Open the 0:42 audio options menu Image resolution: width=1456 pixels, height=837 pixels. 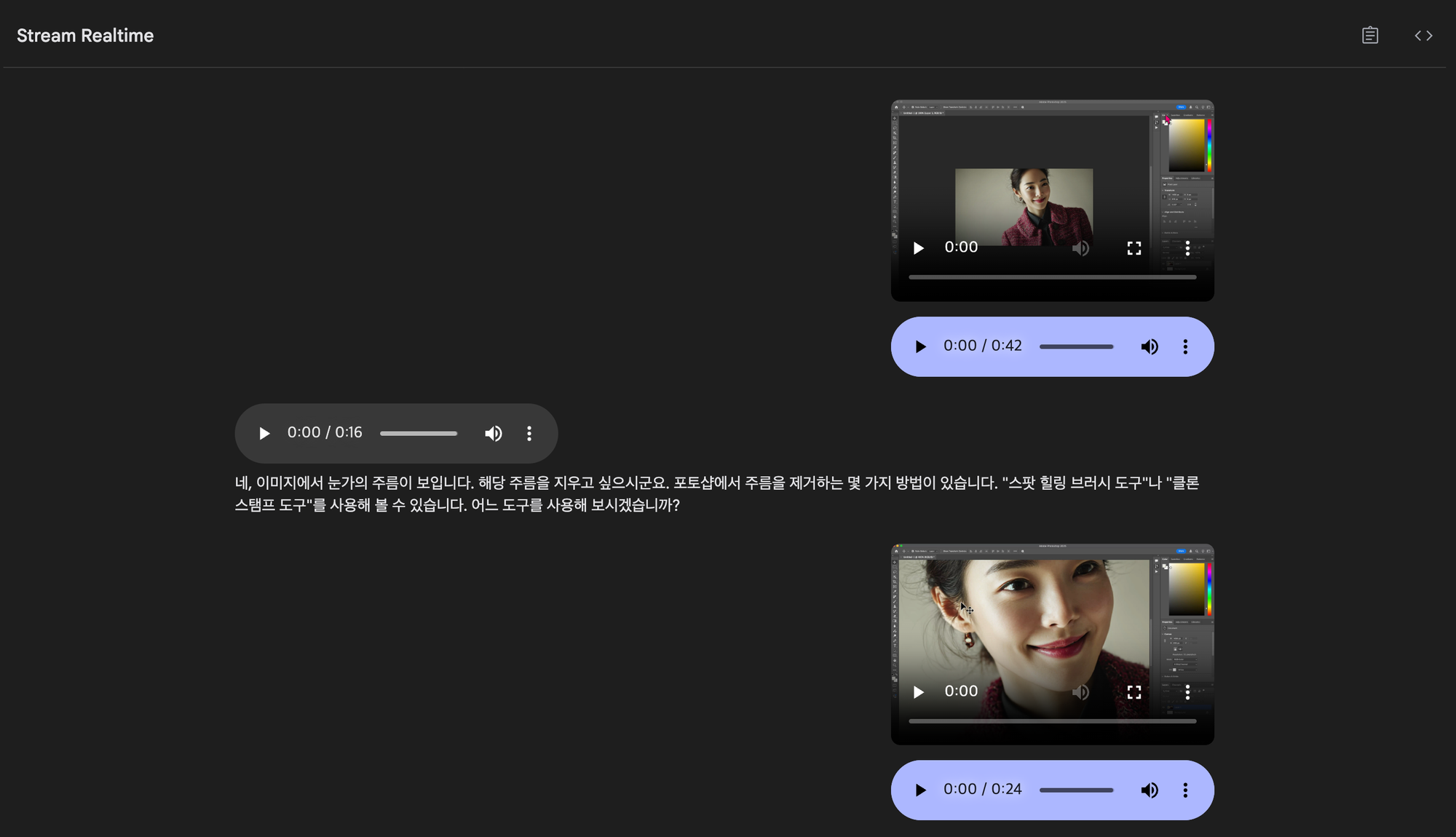pos(1185,346)
